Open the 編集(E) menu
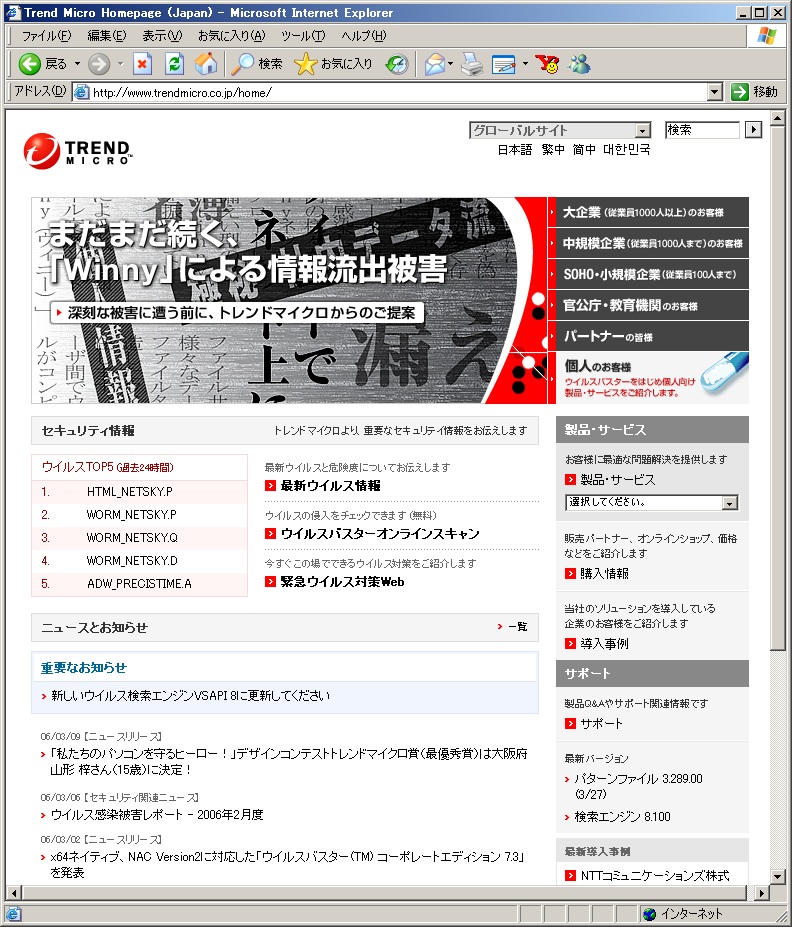The height and width of the screenshot is (927, 792). (x=106, y=36)
